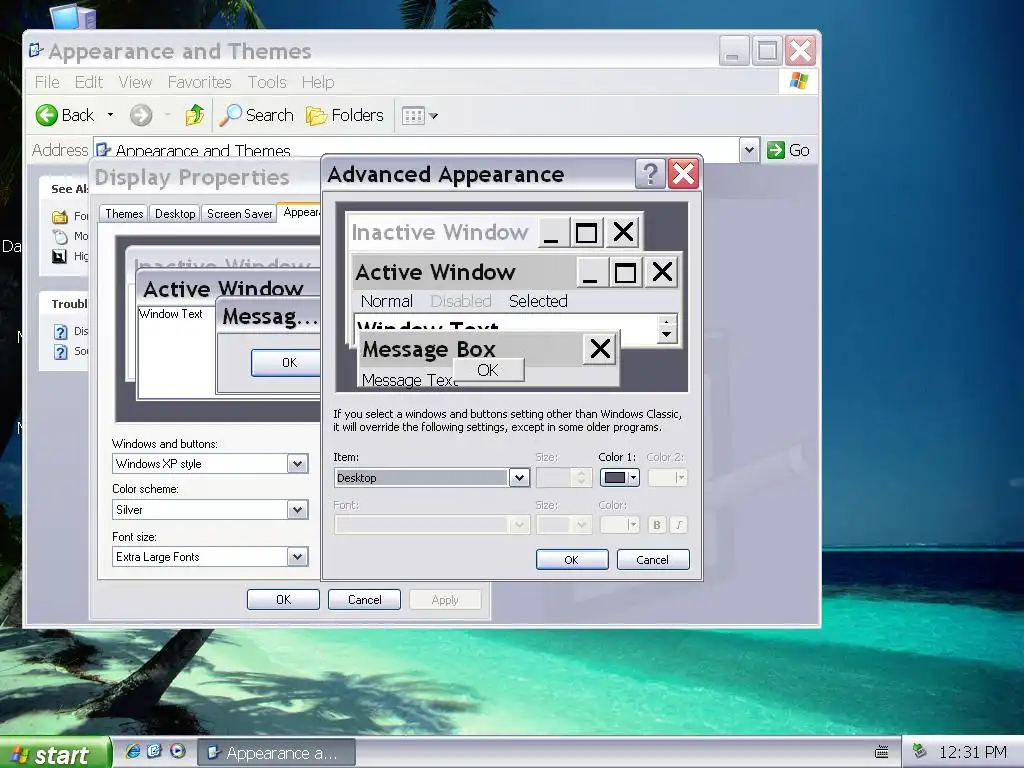Click the Active Window title bar in the Advanced preview

(x=464, y=272)
